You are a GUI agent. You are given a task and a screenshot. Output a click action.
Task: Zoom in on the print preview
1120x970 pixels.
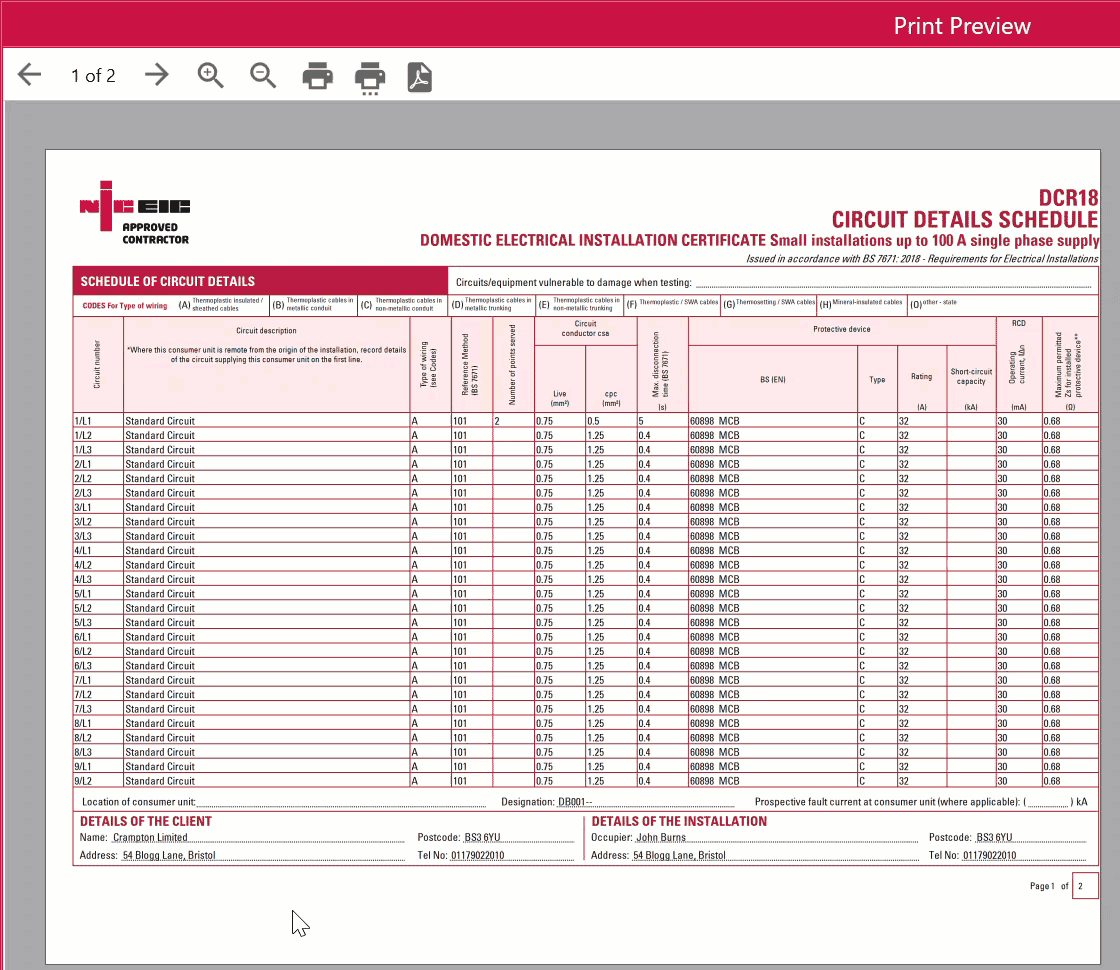click(210, 74)
